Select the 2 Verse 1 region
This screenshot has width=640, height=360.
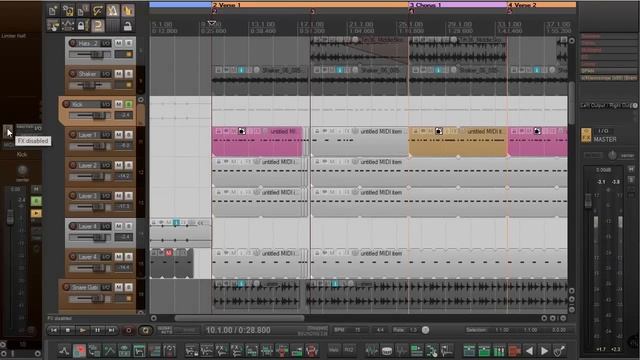[310, 4]
